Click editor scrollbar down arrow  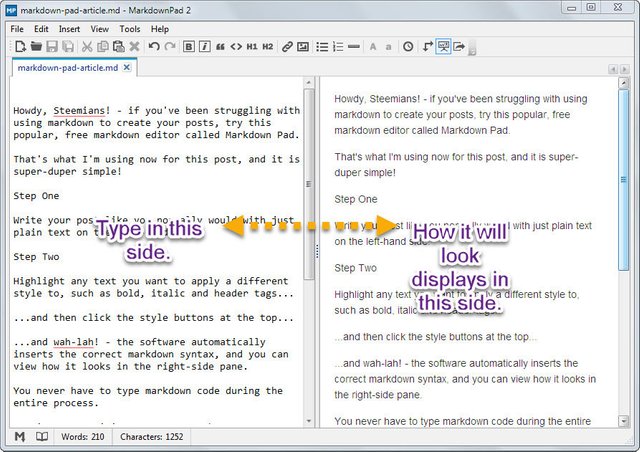click(x=309, y=421)
